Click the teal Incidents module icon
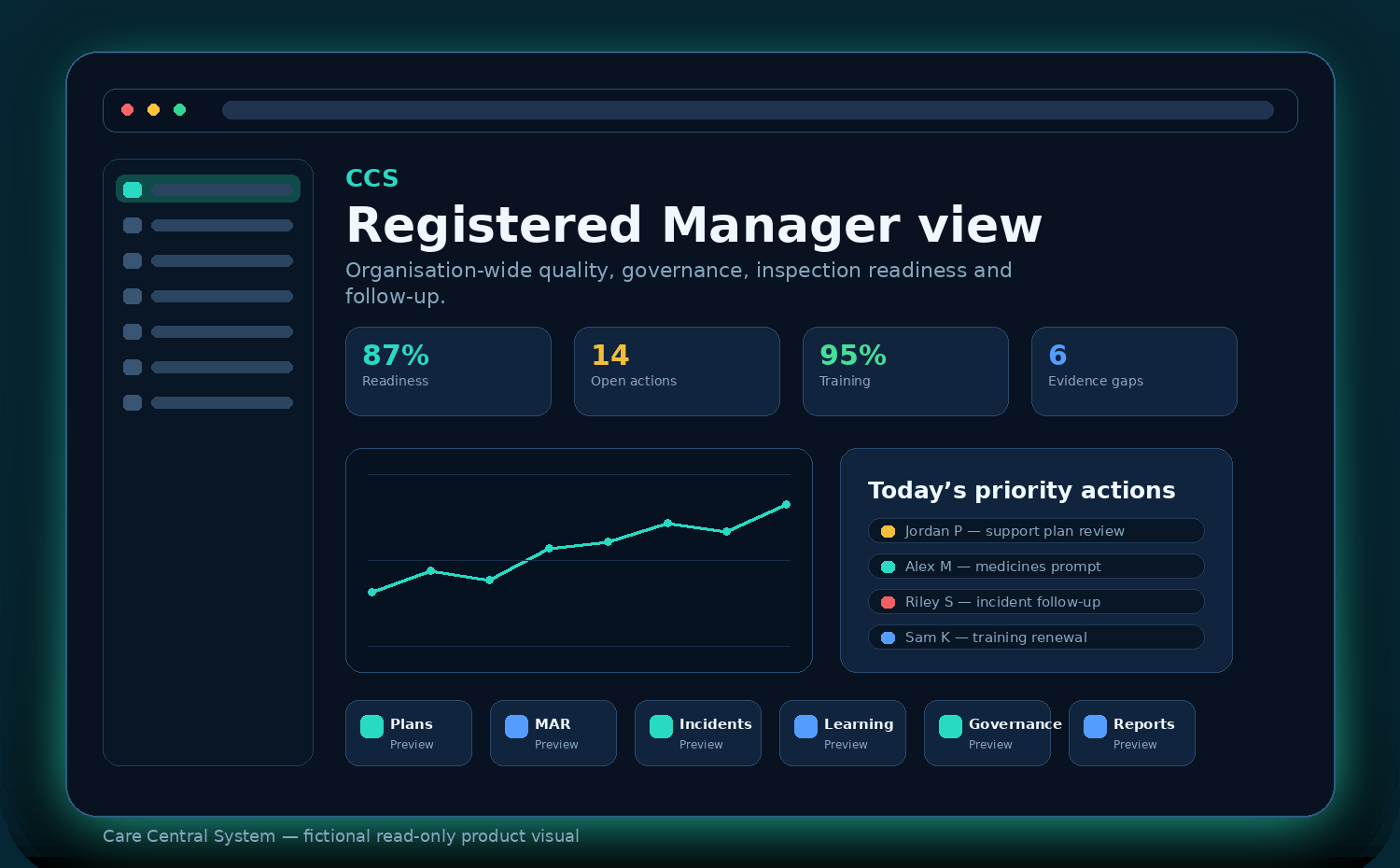Viewport: 1400px width, 868px height. click(661, 726)
